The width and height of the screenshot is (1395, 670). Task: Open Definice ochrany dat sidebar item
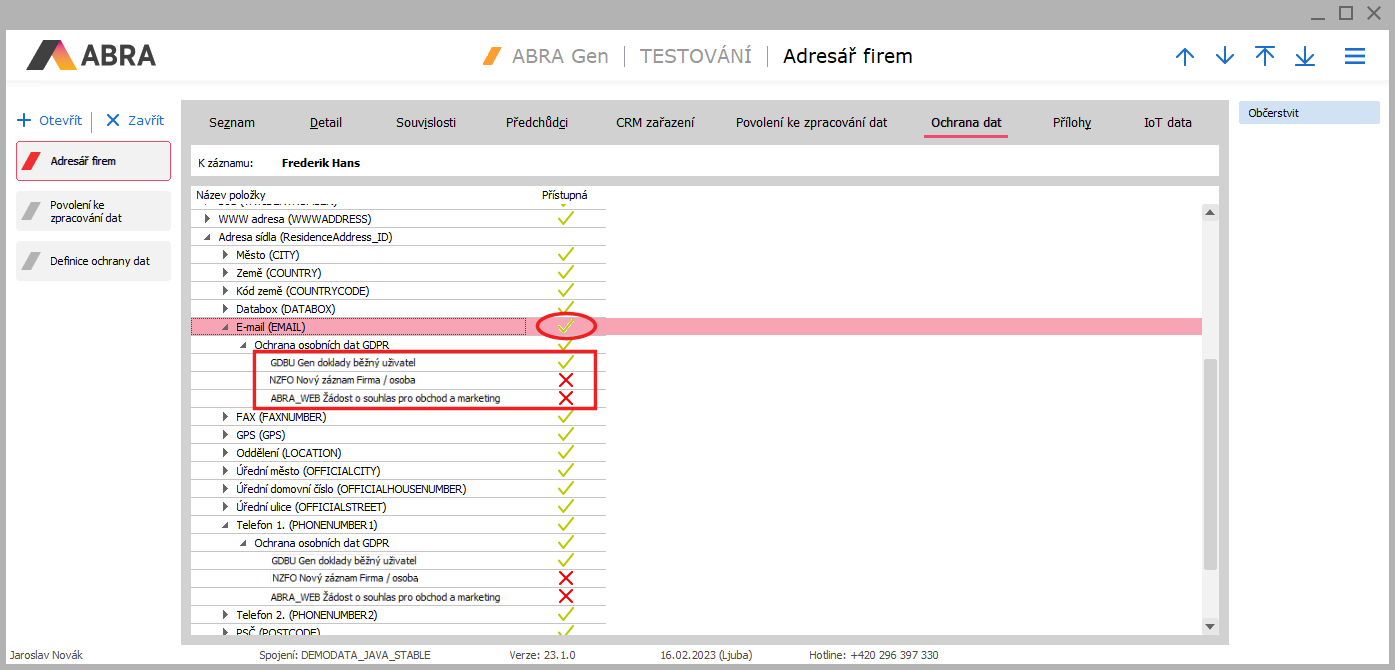click(93, 261)
